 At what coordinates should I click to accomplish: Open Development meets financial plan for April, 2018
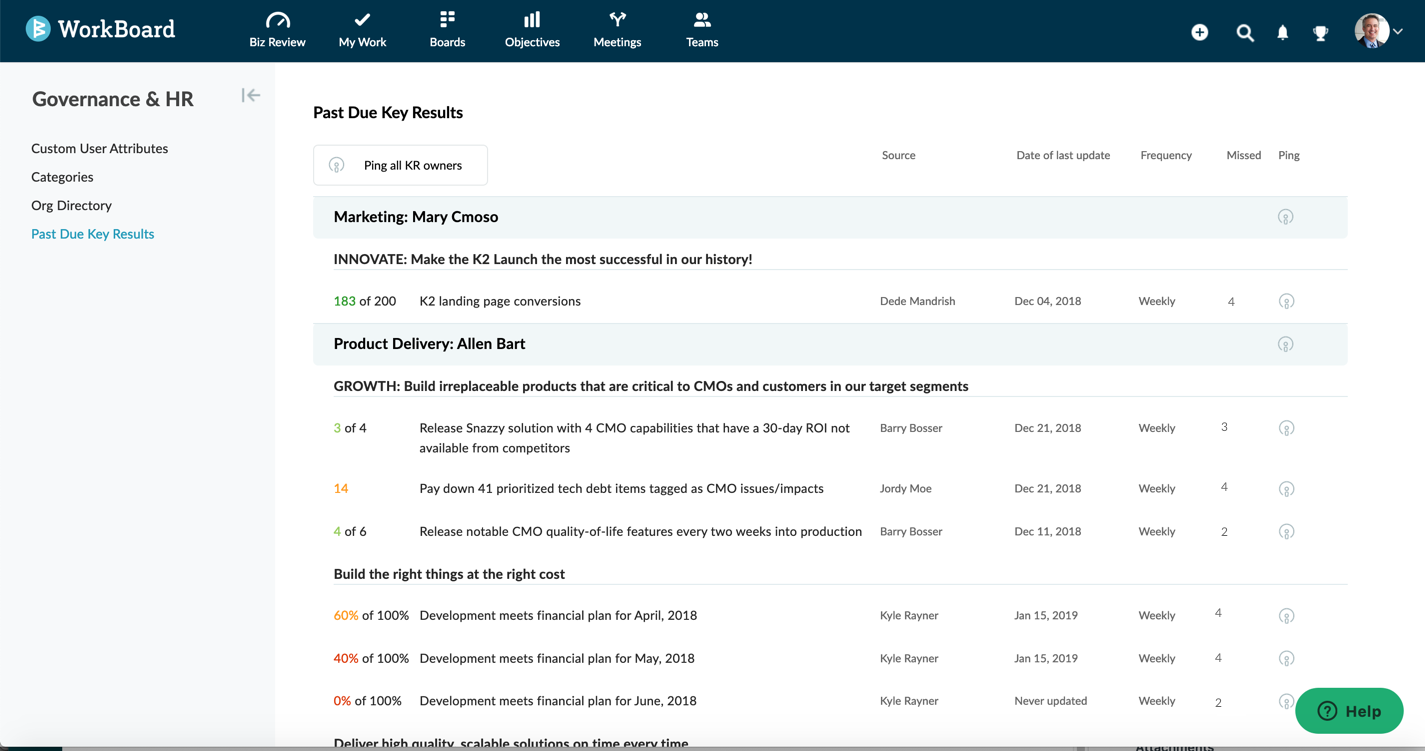(x=558, y=616)
